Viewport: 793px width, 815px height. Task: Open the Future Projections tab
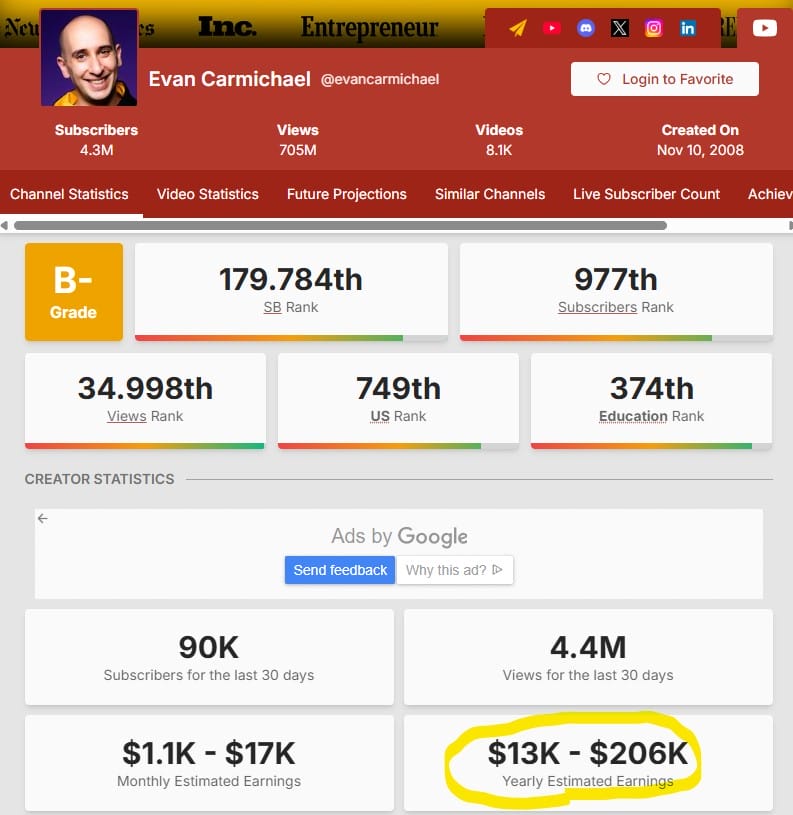[x=347, y=194]
